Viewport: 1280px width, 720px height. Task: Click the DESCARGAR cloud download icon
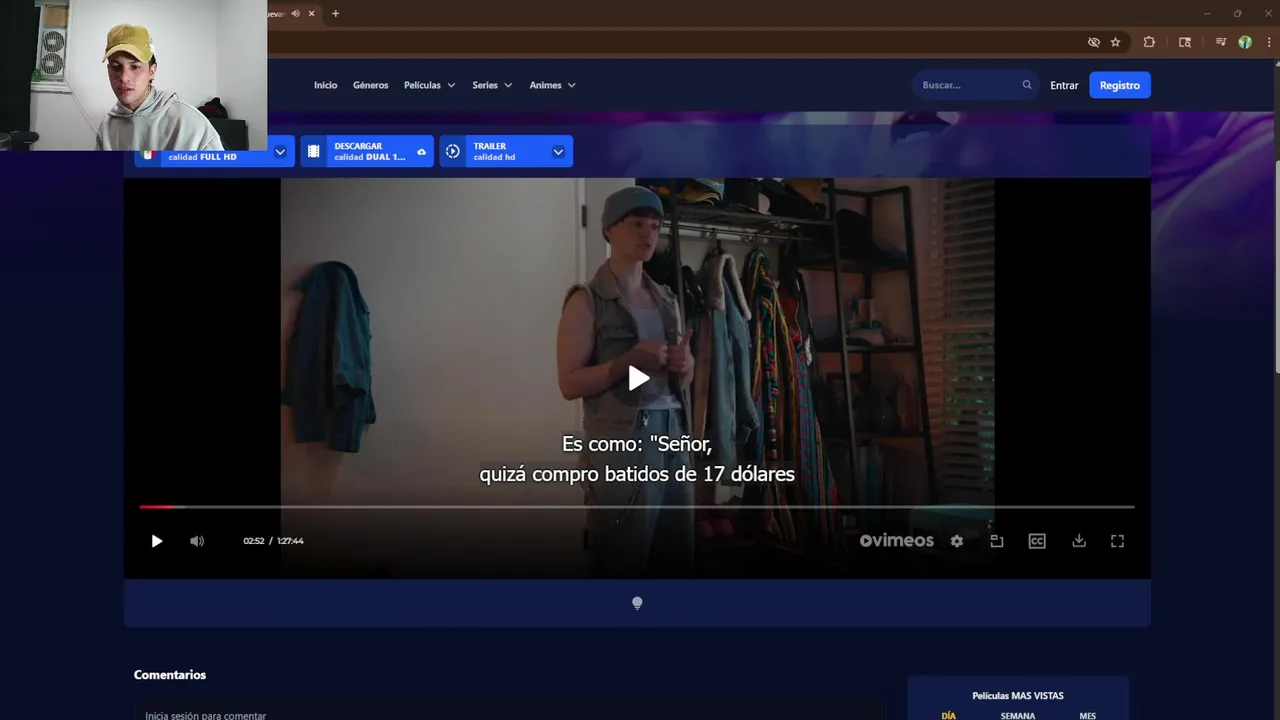(421, 152)
